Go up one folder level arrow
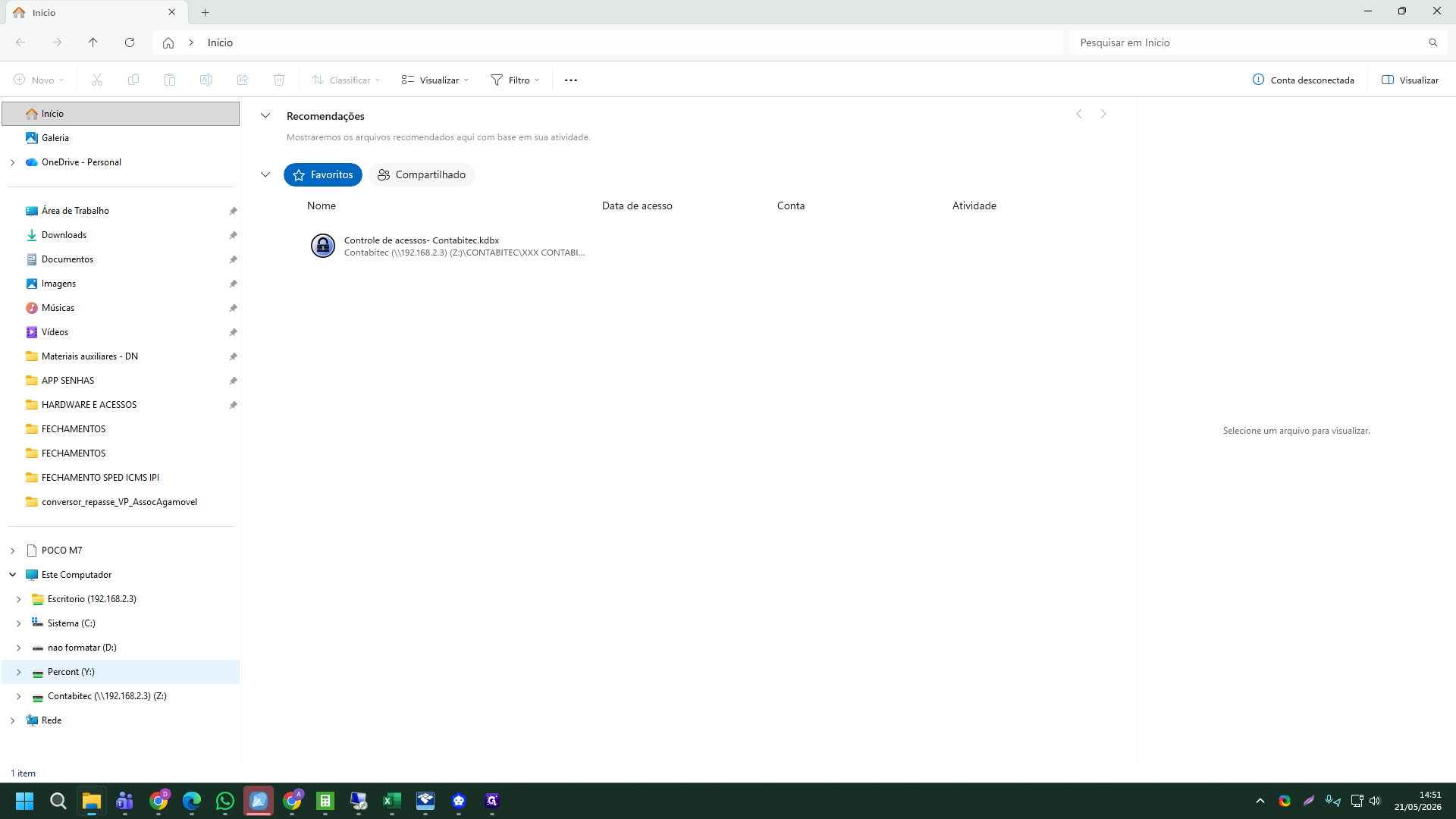1456x819 pixels. [x=93, y=42]
